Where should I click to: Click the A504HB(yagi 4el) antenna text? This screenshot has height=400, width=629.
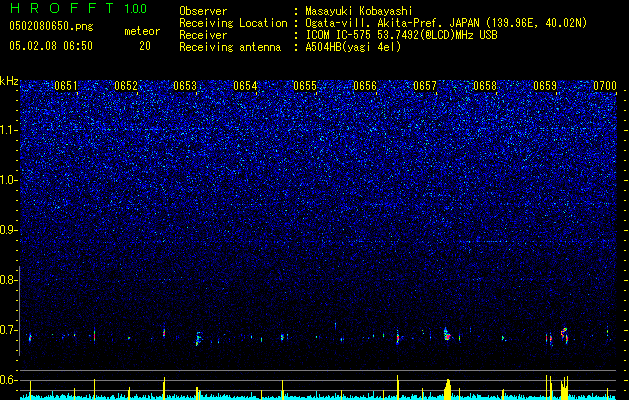tap(353, 47)
